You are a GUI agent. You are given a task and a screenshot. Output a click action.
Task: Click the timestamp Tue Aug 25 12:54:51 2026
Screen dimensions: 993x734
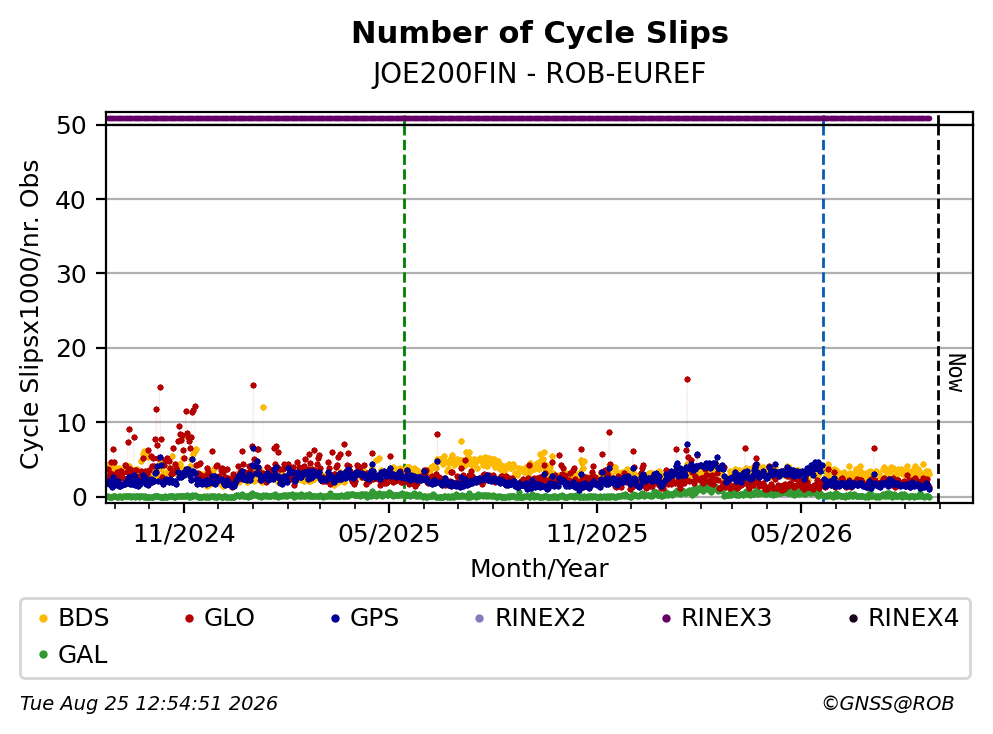pos(149,704)
